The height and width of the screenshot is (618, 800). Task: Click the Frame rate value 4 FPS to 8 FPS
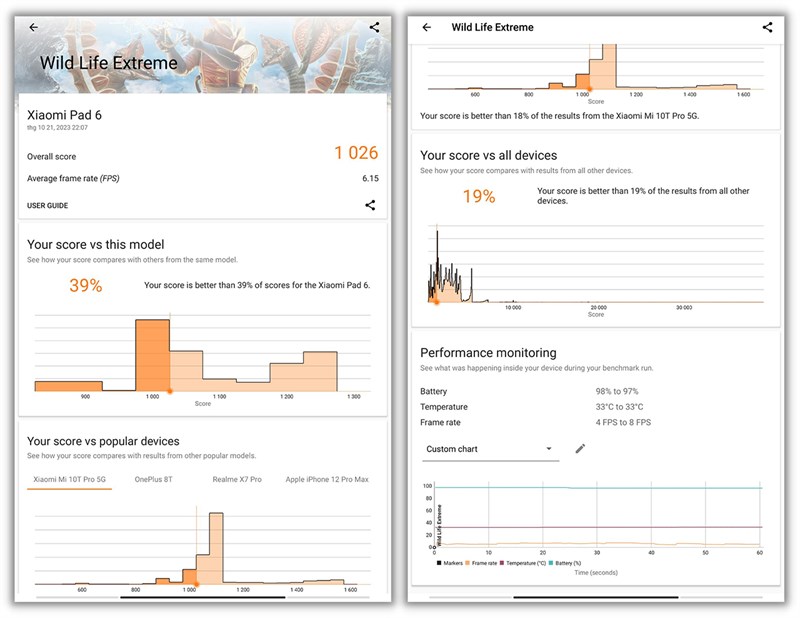pos(623,422)
